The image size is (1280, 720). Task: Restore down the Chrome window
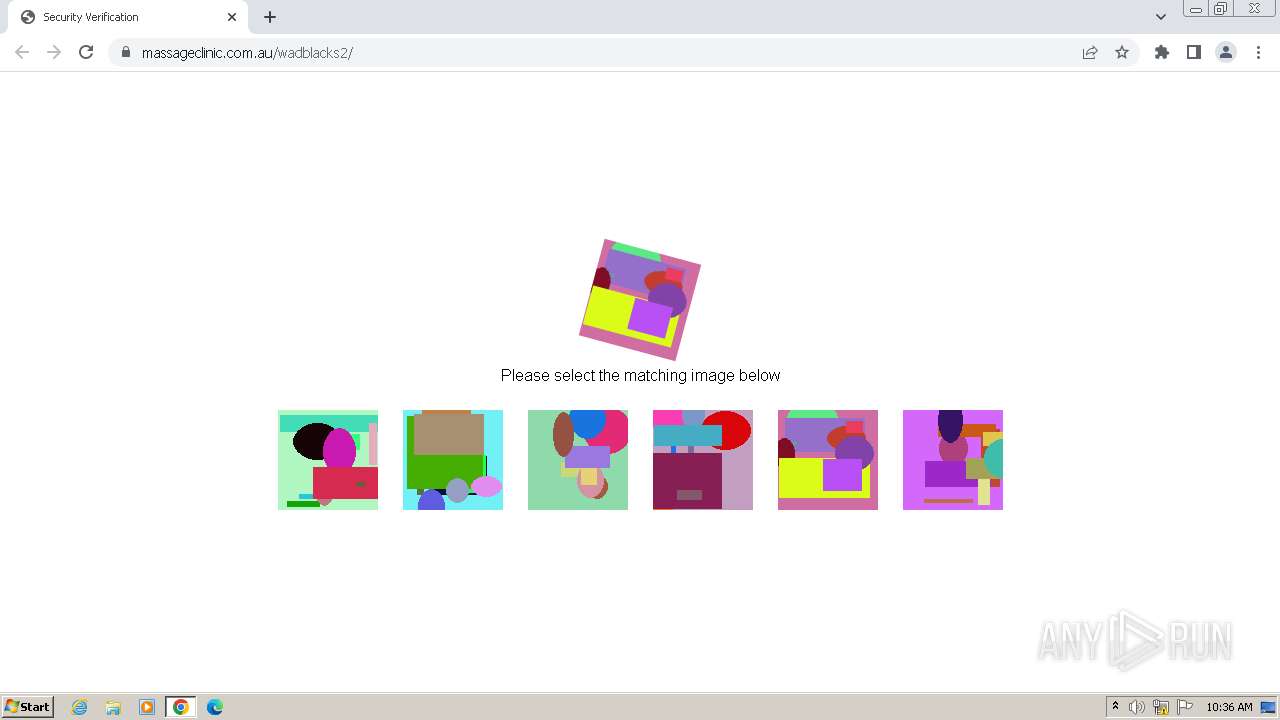(1221, 9)
